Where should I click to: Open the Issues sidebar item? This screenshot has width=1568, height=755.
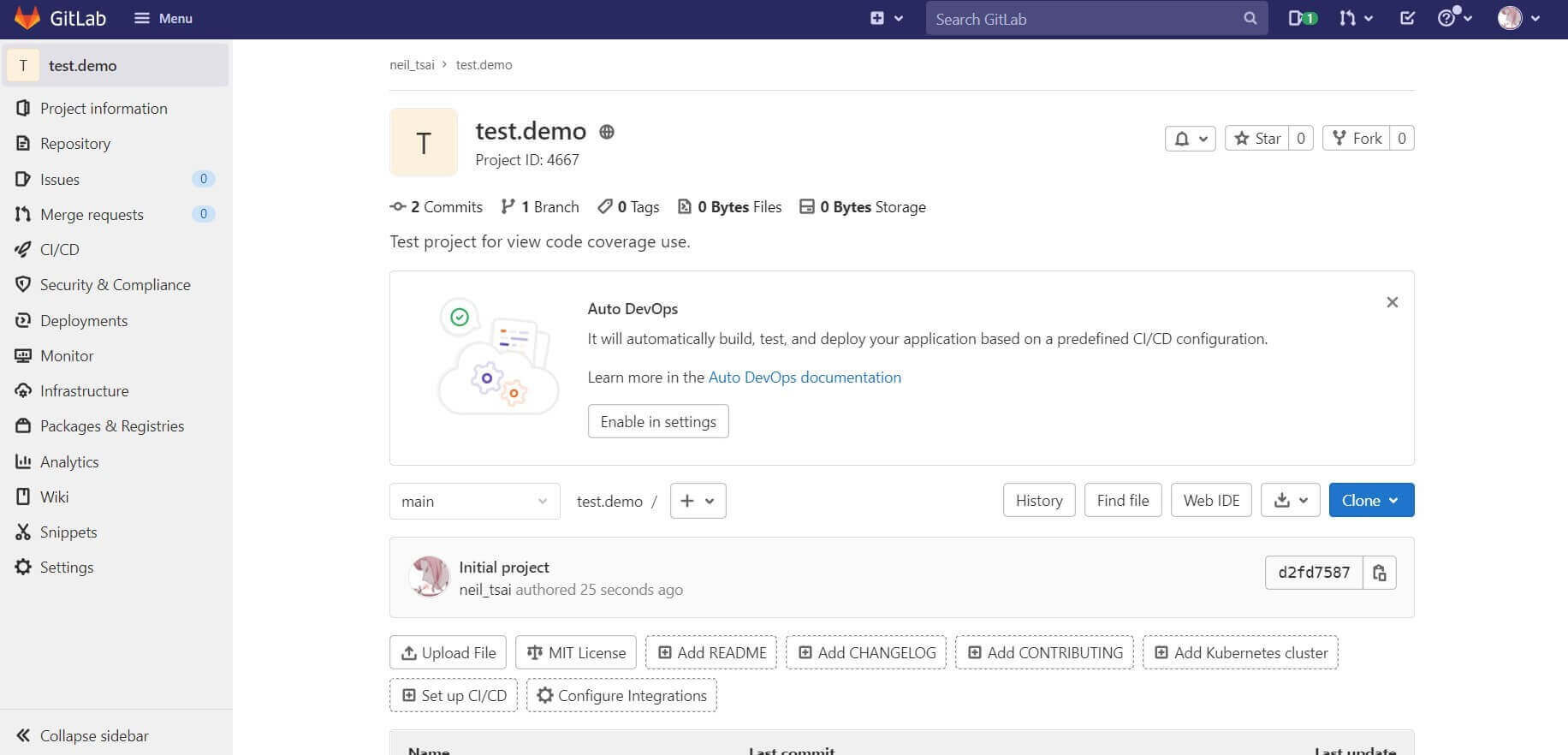[x=116, y=179]
